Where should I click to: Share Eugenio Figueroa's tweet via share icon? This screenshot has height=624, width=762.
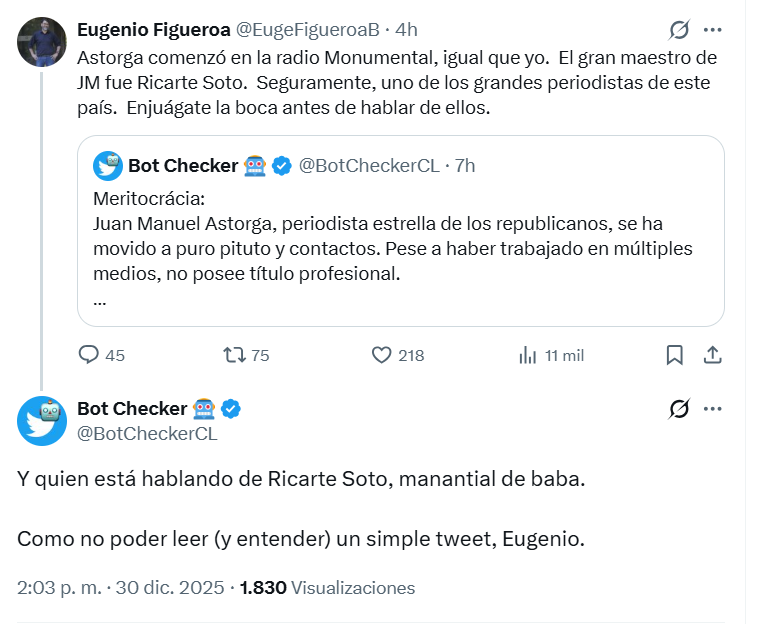[x=713, y=355]
